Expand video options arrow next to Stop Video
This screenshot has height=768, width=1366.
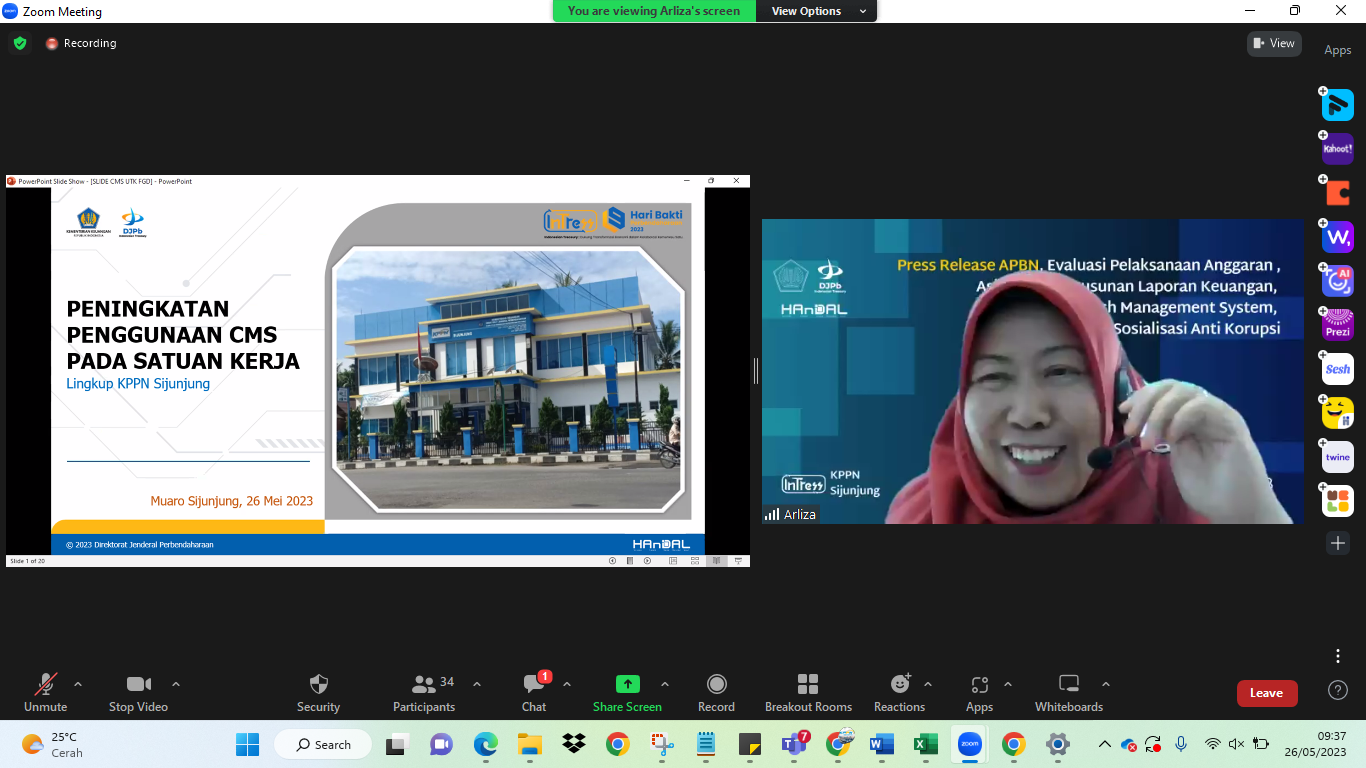coord(176,684)
